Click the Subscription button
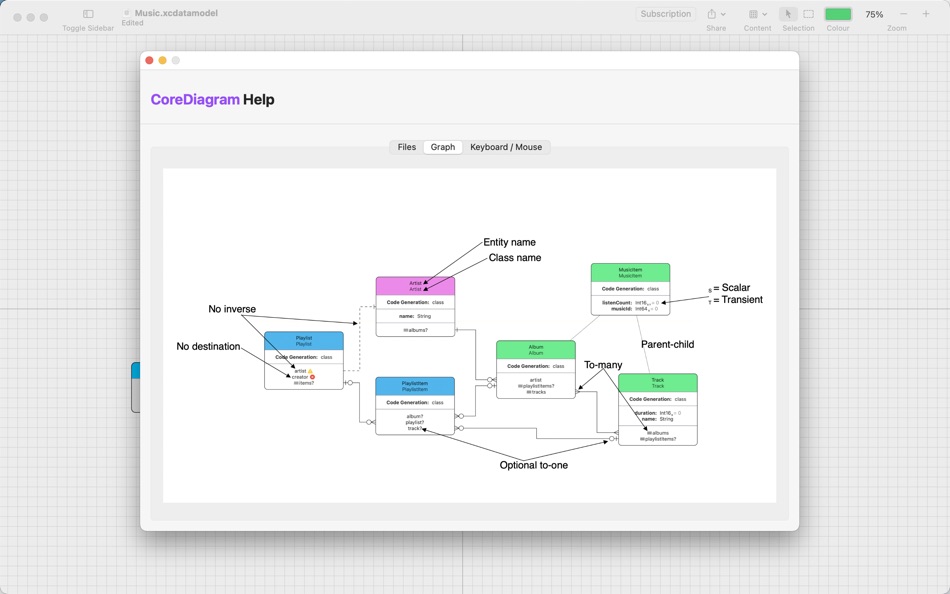This screenshot has height=594, width=950. [666, 14]
